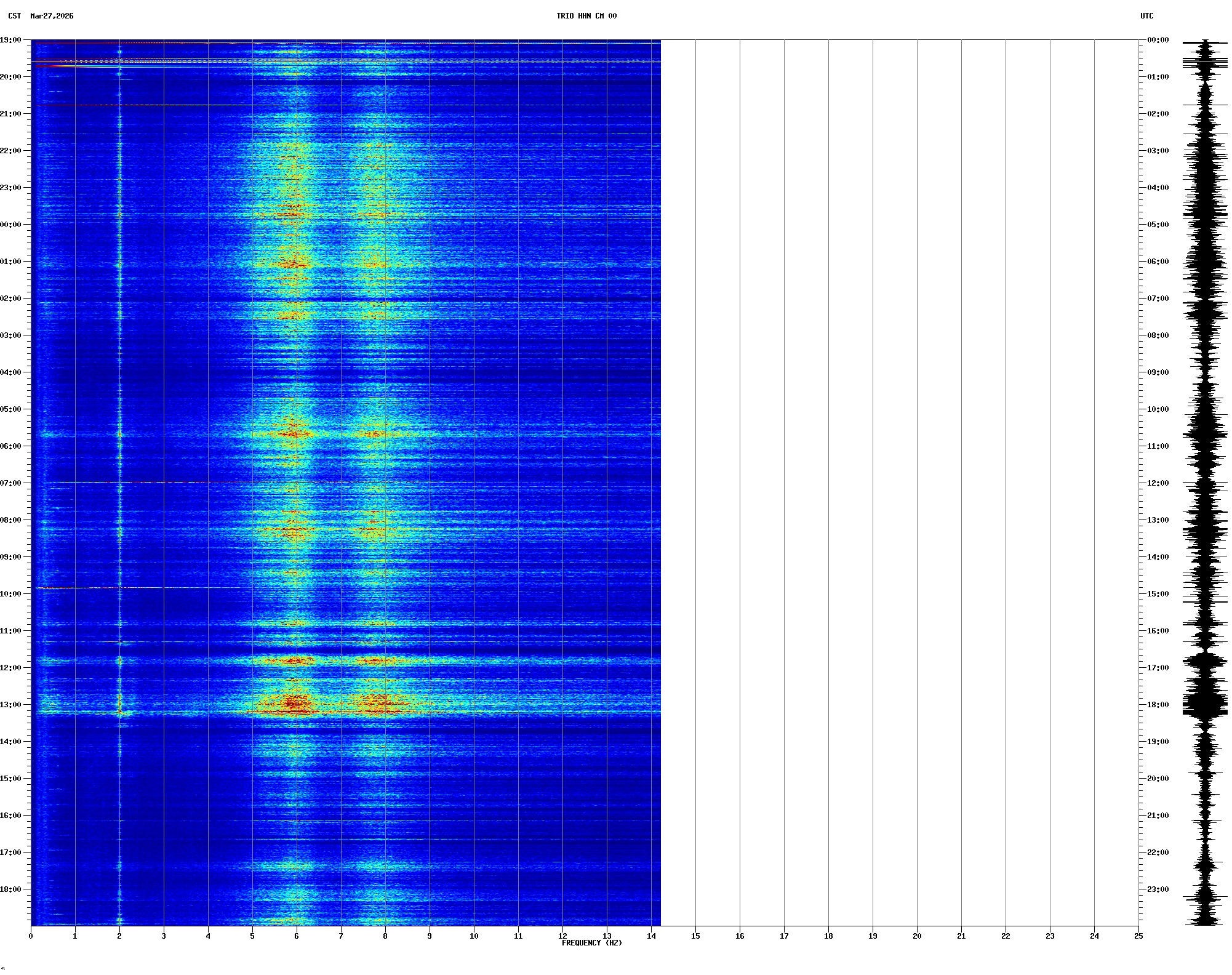The height and width of the screenshot is (975, 1232).
Task: Click the CST timezone label
Action: click(x=14, y=16)
